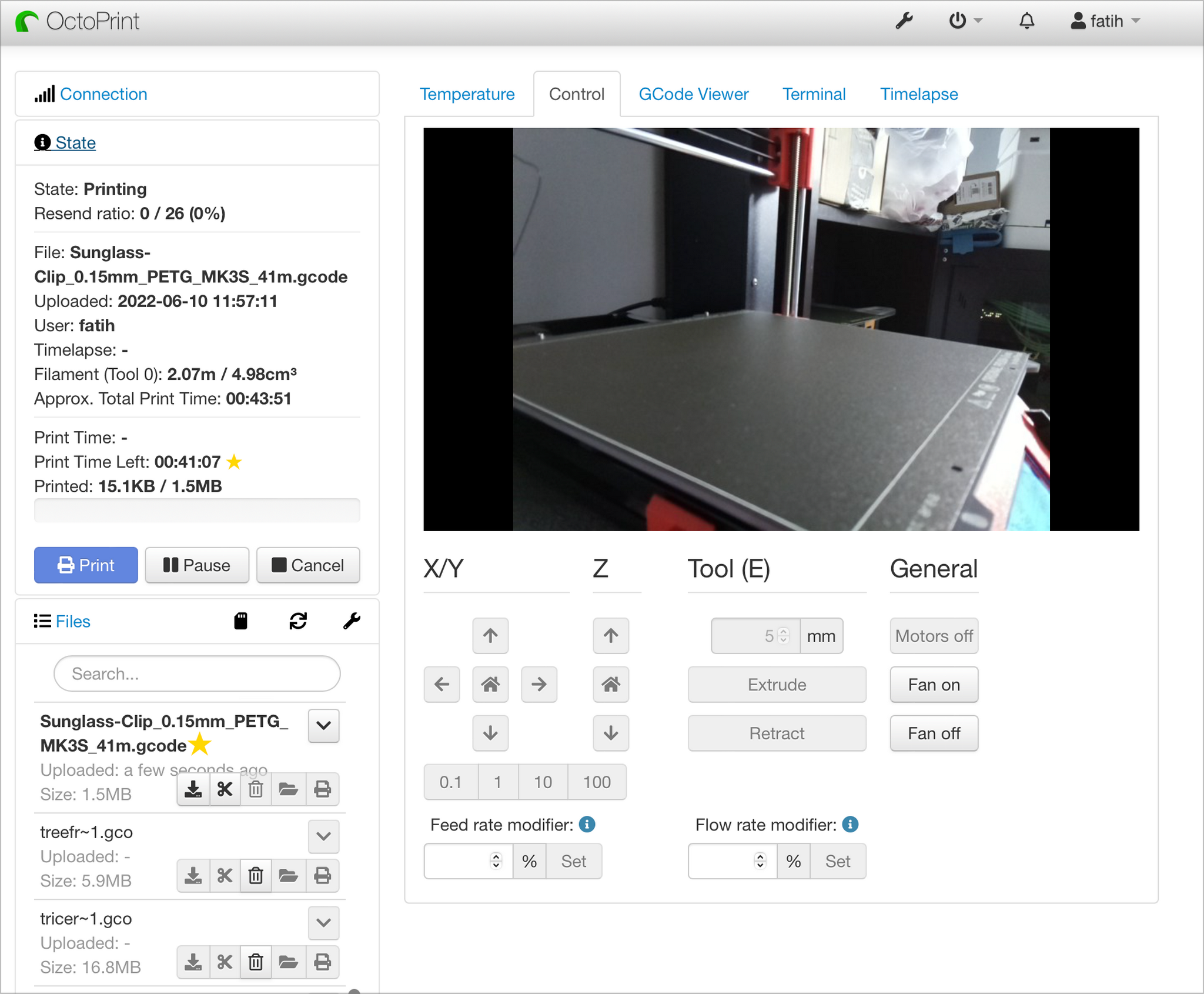This screenshot has height=994, width=1204.
Task: Open OctoPrint settings wrench icon
Action: click(x=904, y=21)
